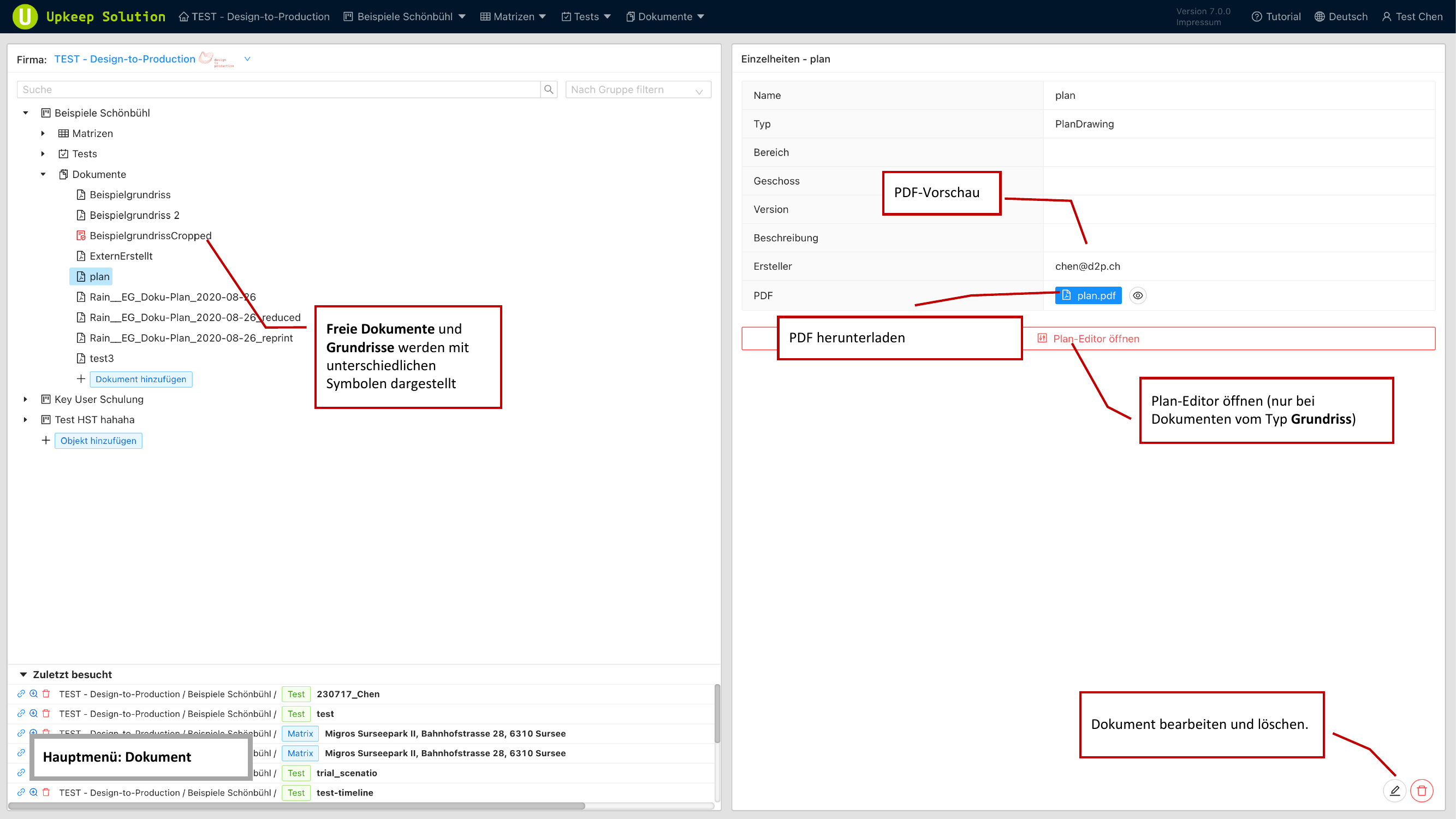Screen dimensions: 1456x819
Task: Click the Upkeep Solution logo icon
Action: (x=25, y=16)
